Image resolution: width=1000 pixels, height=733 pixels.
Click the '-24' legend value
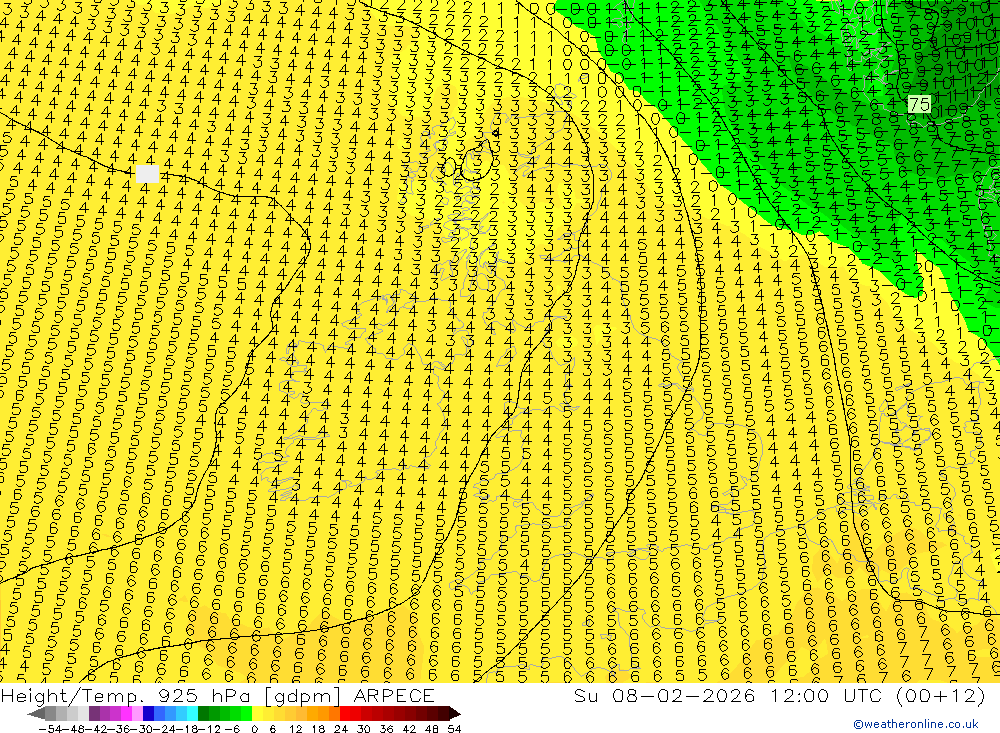(x=165, y=729)
